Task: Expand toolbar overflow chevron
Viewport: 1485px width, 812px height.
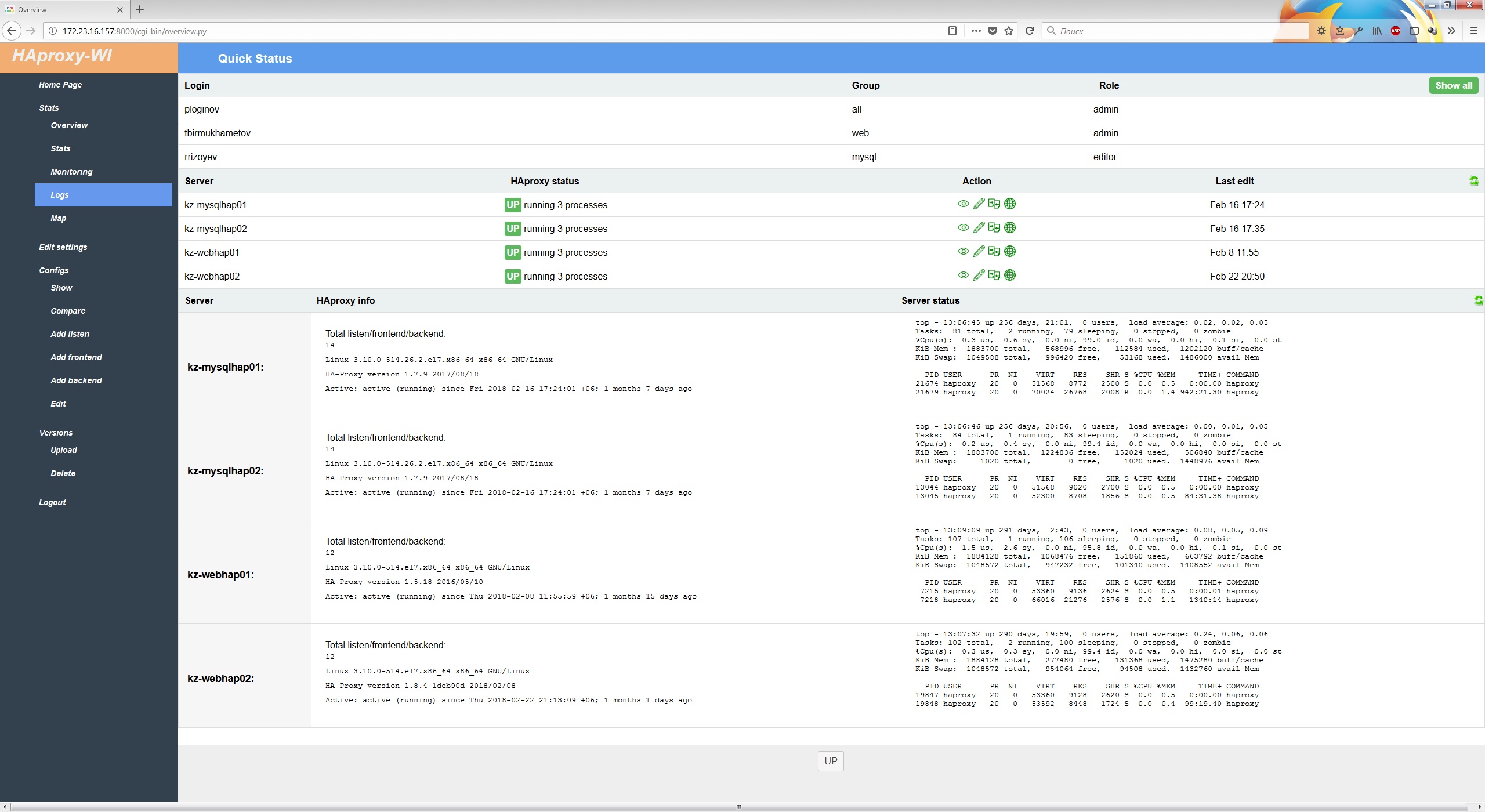Action: (1451, 31)
